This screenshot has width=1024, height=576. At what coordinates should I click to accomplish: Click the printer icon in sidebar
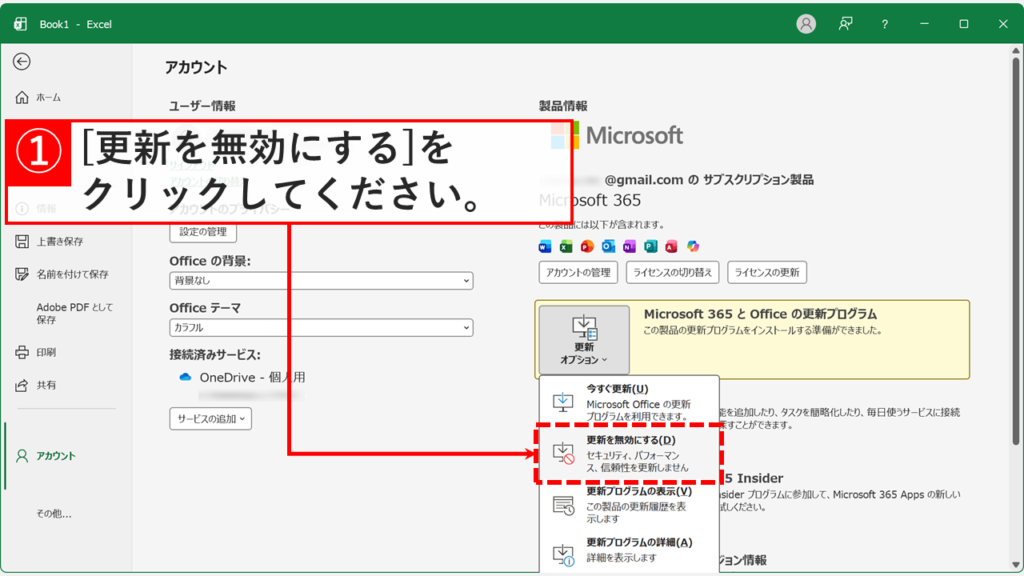click(22, 353)
